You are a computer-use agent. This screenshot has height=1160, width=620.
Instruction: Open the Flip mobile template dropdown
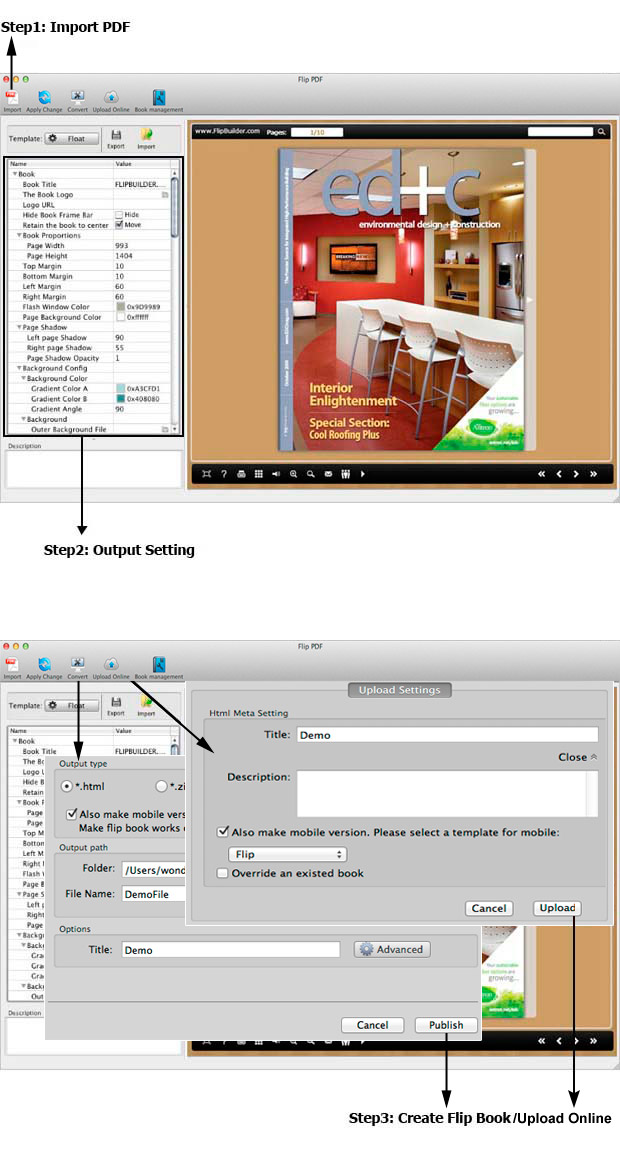tap(288, 854)
